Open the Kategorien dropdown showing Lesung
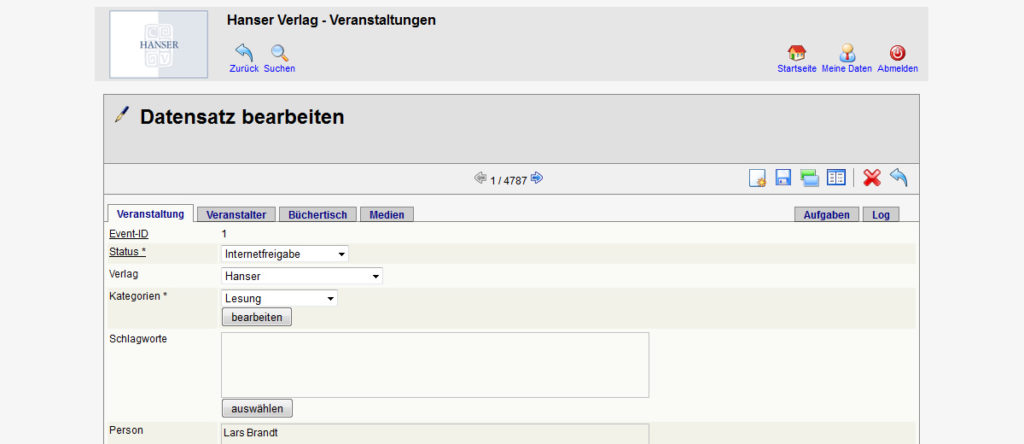This screenshot has height=444, width=1024. coord(279,298)
